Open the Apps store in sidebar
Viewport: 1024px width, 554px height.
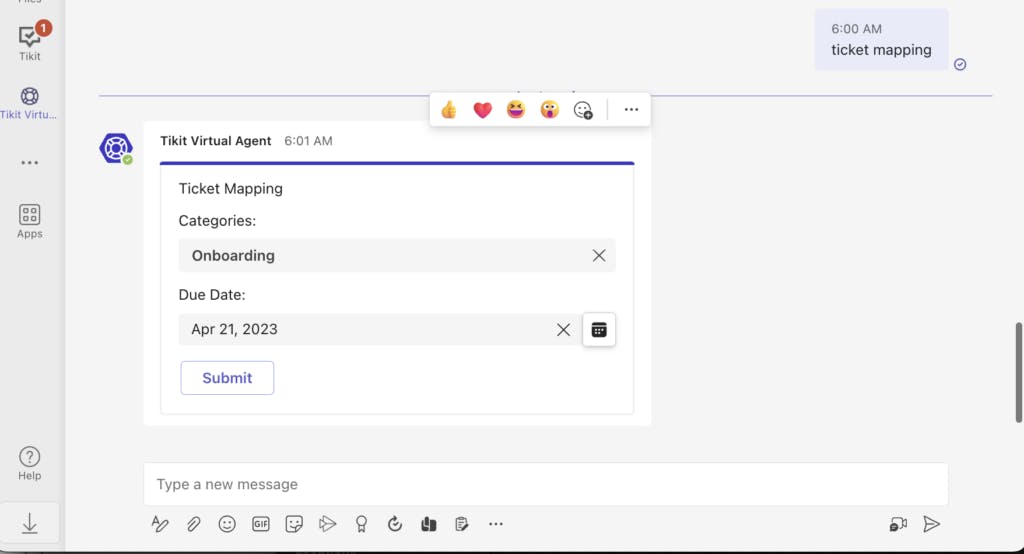click(x=29, y=221)
